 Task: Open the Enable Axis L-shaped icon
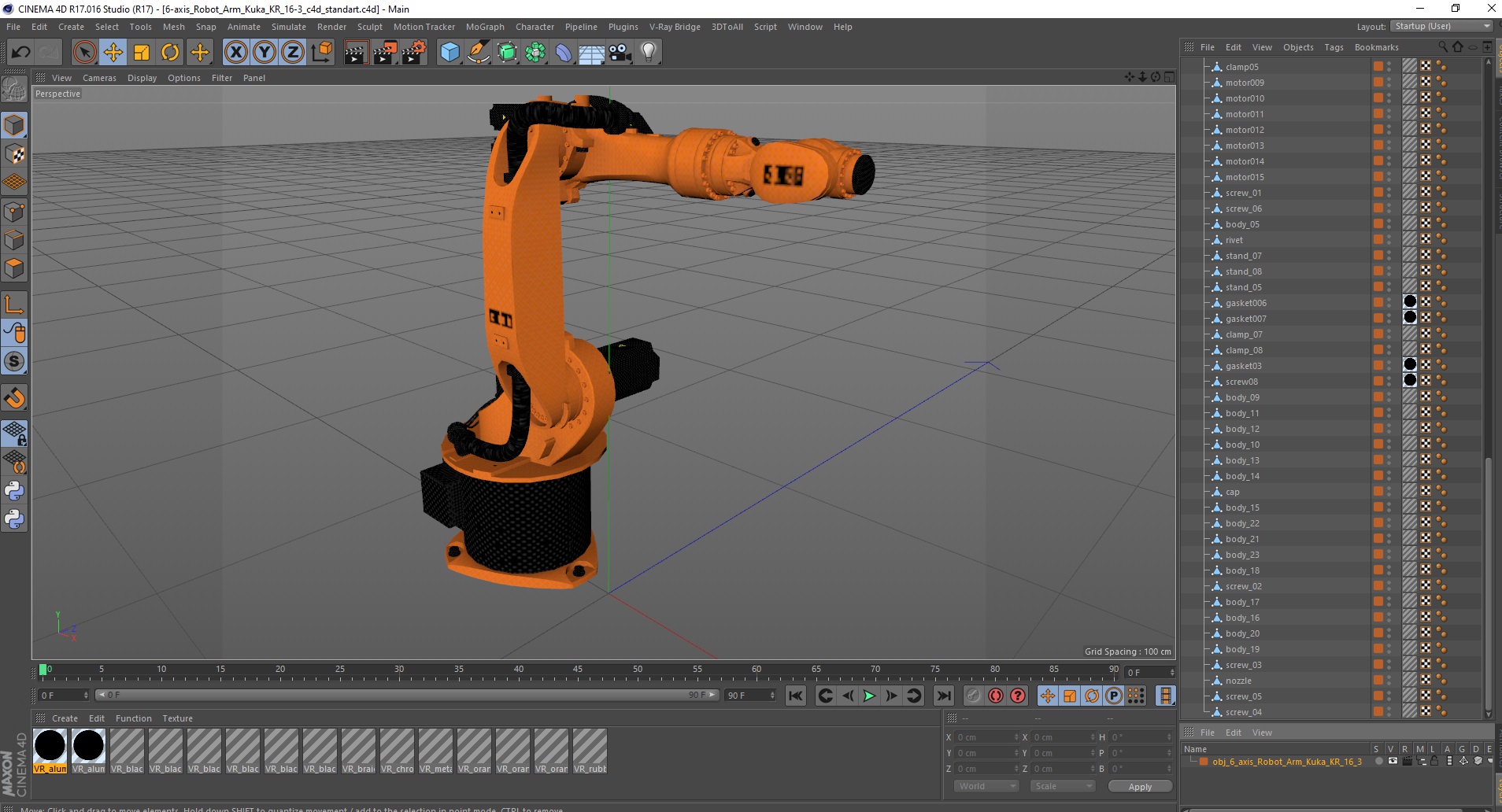(x=14, y=304)
